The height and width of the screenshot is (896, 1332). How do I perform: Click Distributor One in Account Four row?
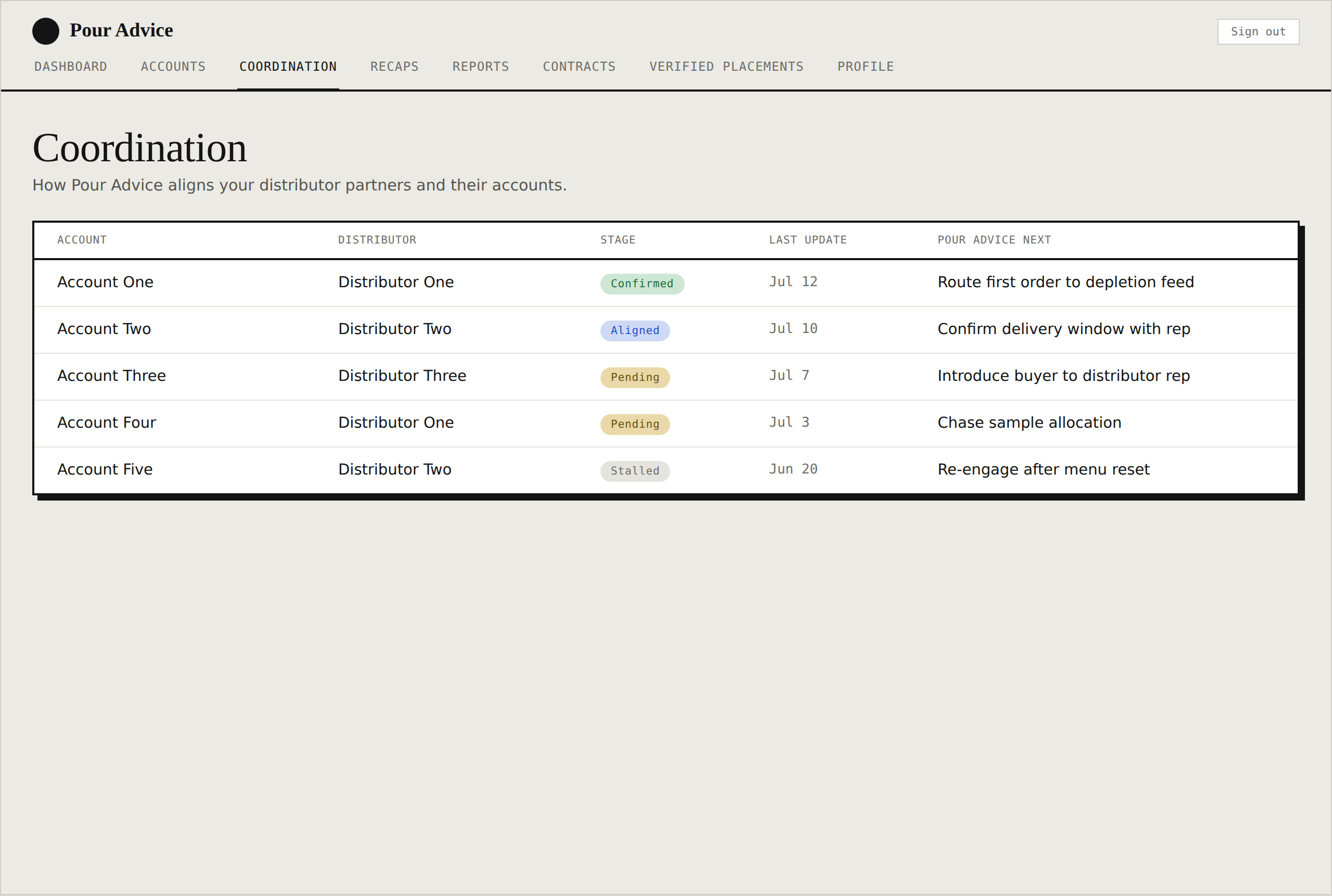pyautogui.click(x=396, y=423)
